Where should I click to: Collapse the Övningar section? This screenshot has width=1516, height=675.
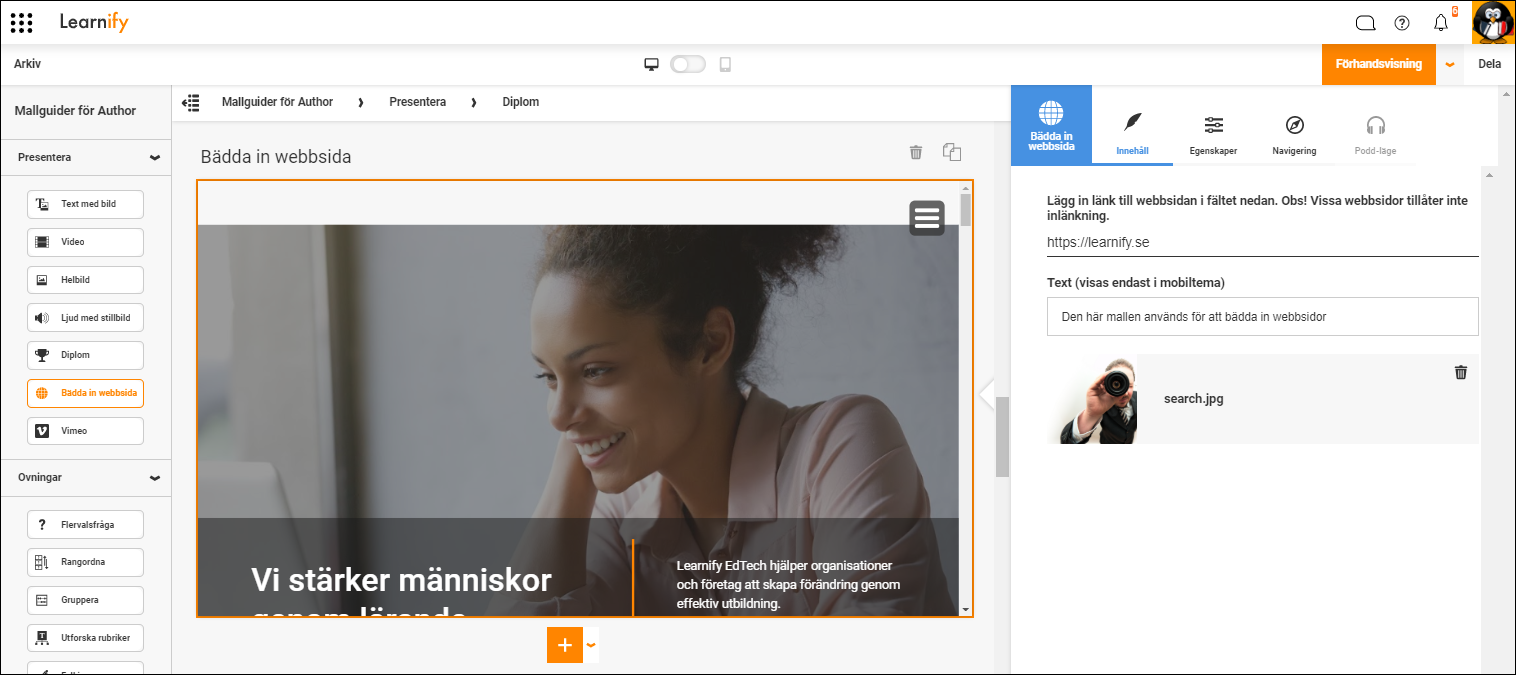pyautogui.click(x=154, y=478)
